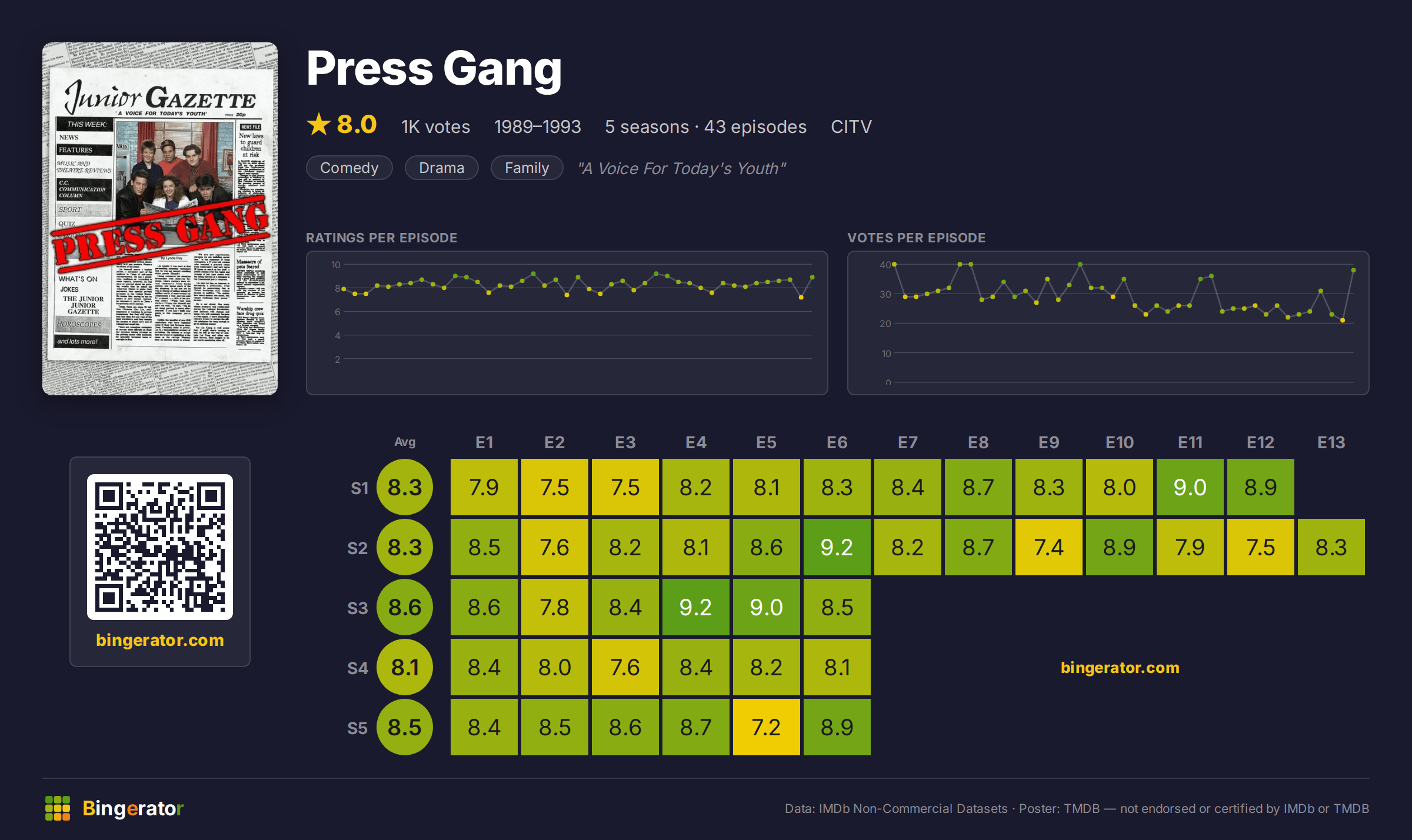Click the Bingerator grid logo icon
Viewport: 1412px width, 840px height.
58,808
